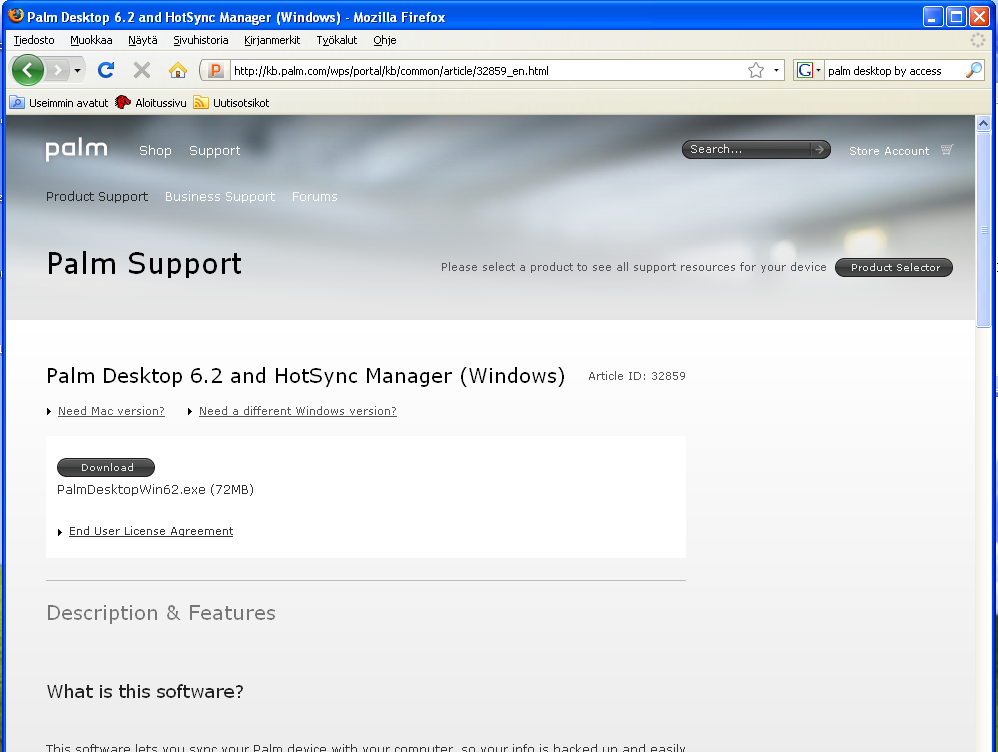Click the grey Forward arrow button
This screenshot has height=752, width=998.
[x=57, y=70]
